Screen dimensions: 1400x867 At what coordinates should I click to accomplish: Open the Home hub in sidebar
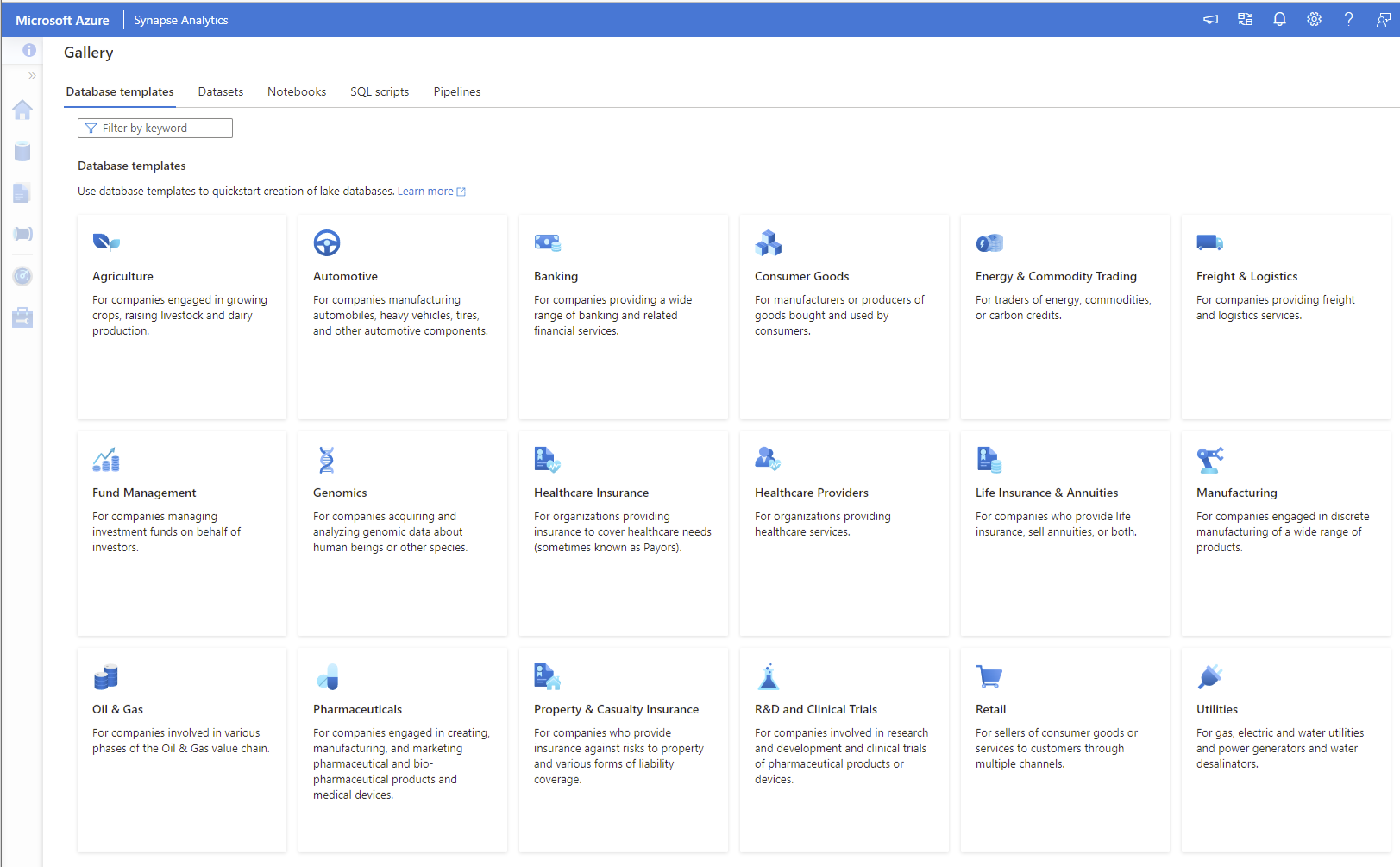tap(22, 110)
